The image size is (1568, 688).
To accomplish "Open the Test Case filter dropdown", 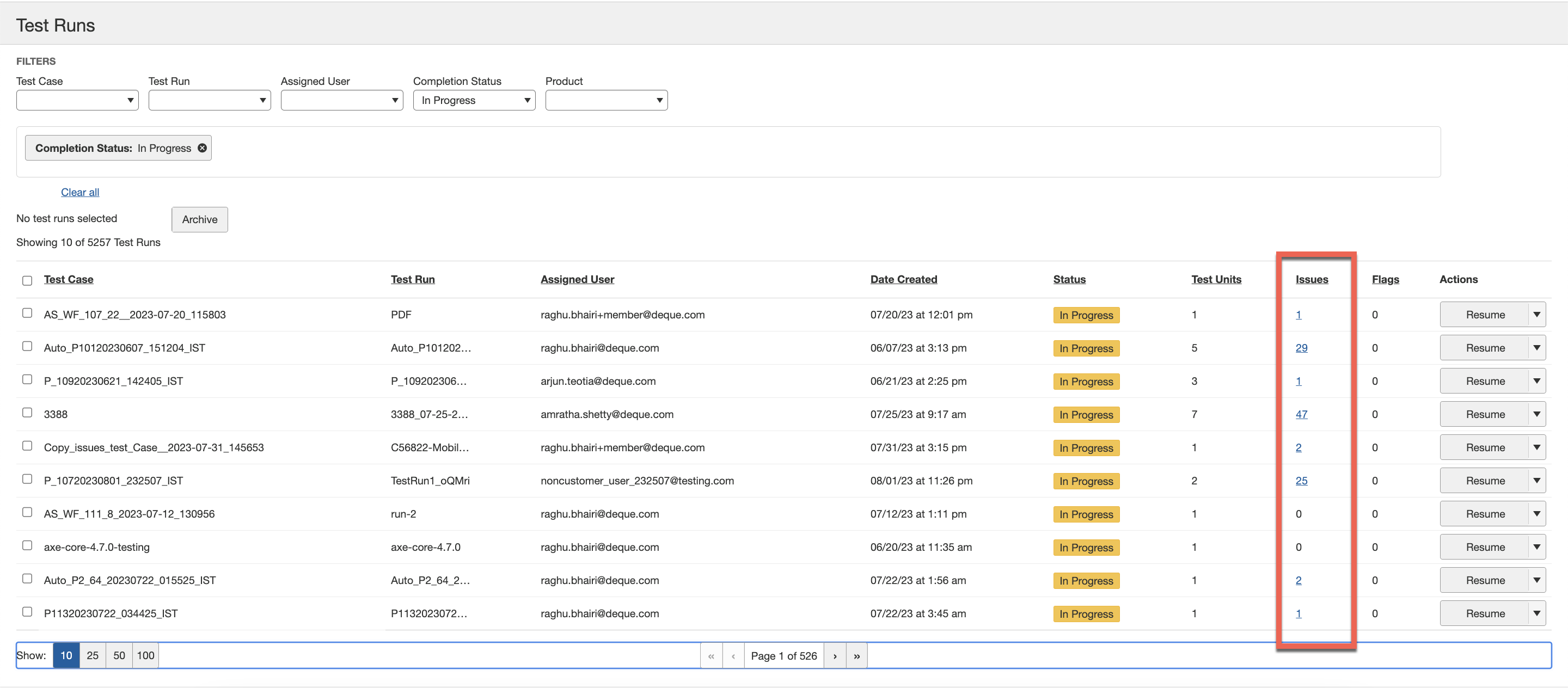I will pos(77,100).
